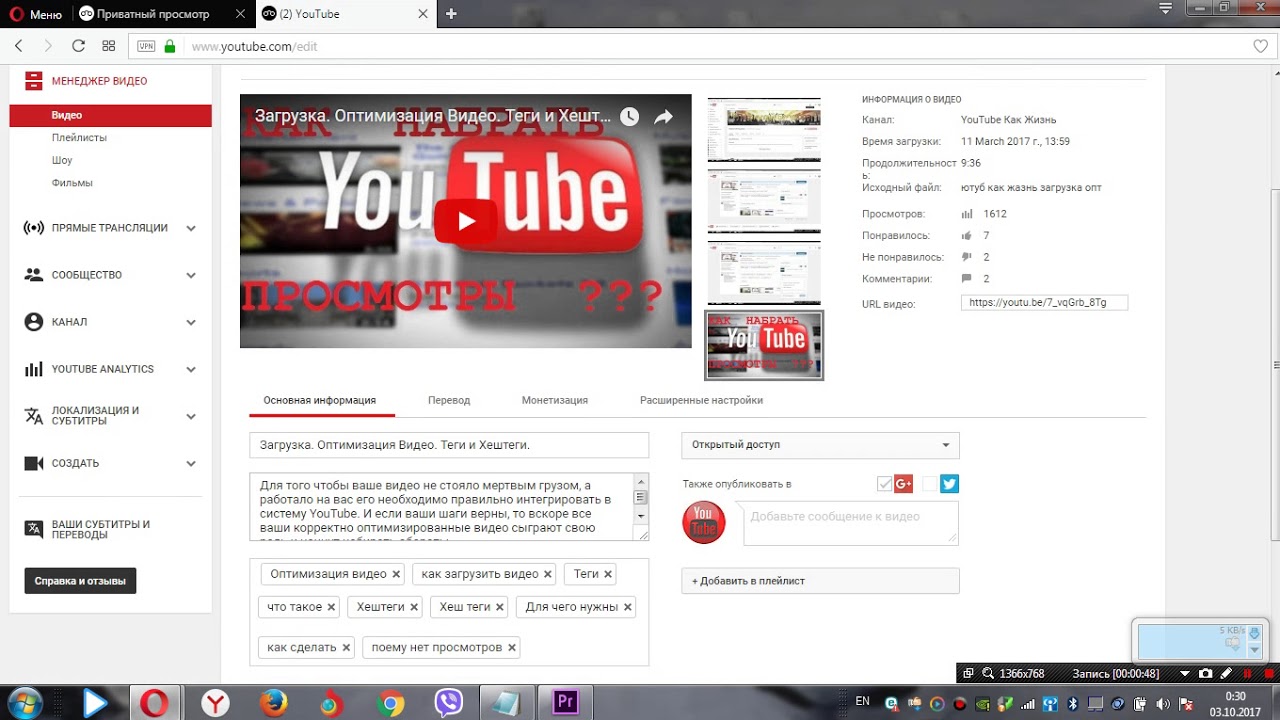Open Ваши субтитры и переводы
Viewport: 1280px width, 720px height.
[x=101, y=529]
